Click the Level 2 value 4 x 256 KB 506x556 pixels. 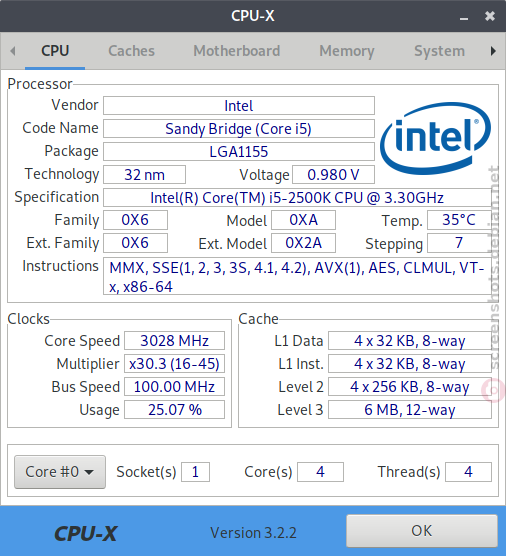(x=410, y=387)
